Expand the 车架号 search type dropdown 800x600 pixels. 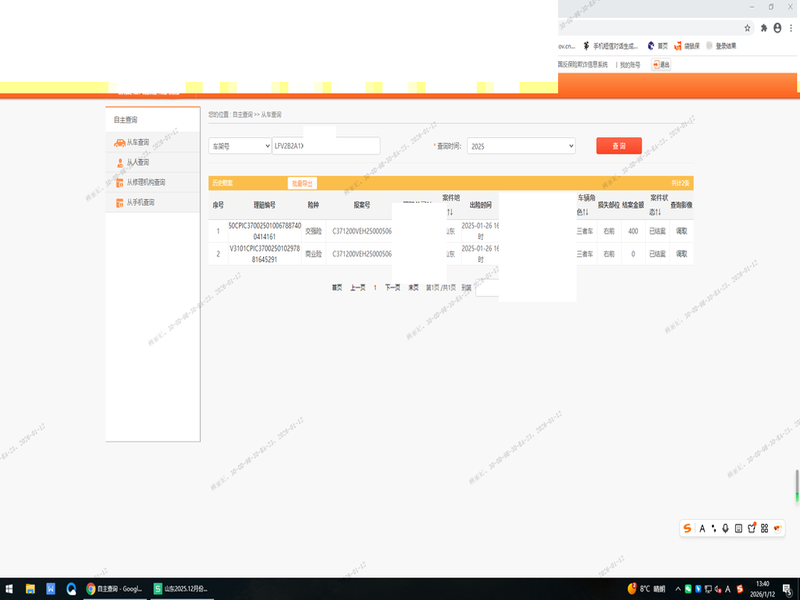[x=239, y=146]
